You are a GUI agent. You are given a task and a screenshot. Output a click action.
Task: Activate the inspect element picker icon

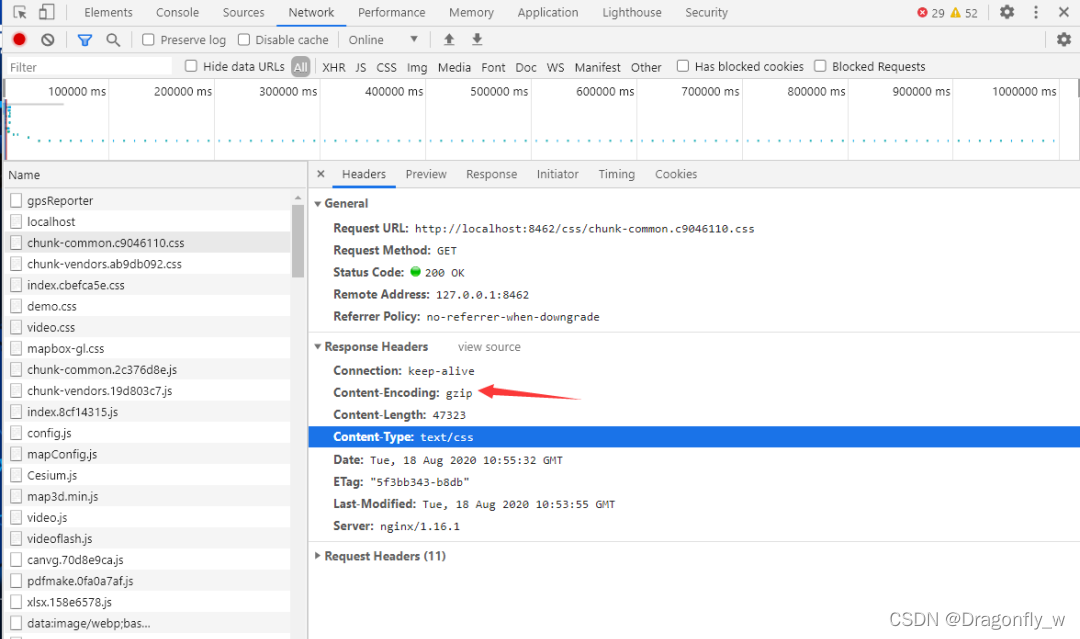(20, 12)
